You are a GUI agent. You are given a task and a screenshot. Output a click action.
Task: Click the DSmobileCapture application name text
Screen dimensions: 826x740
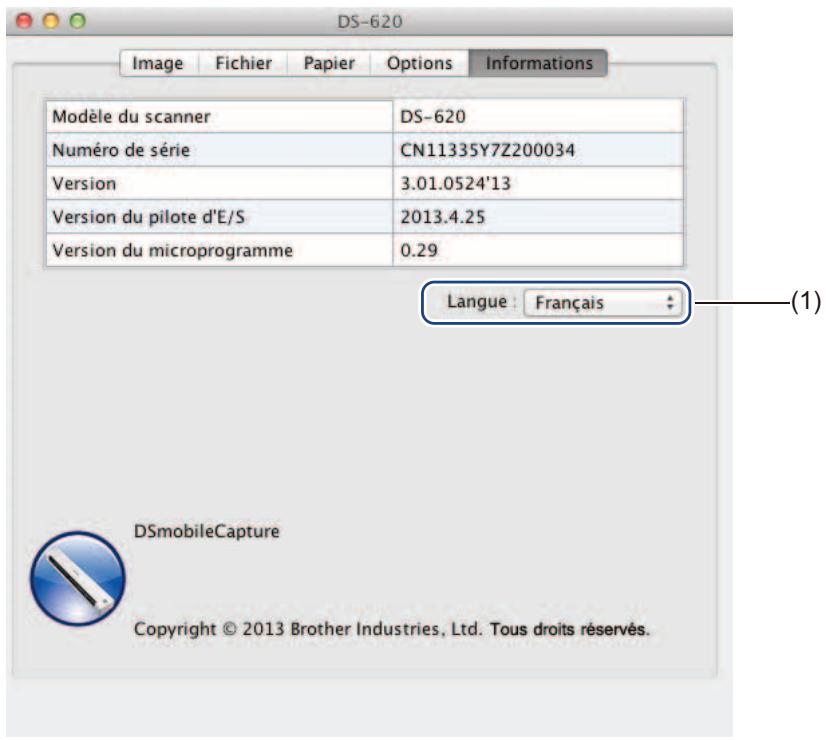206,531
